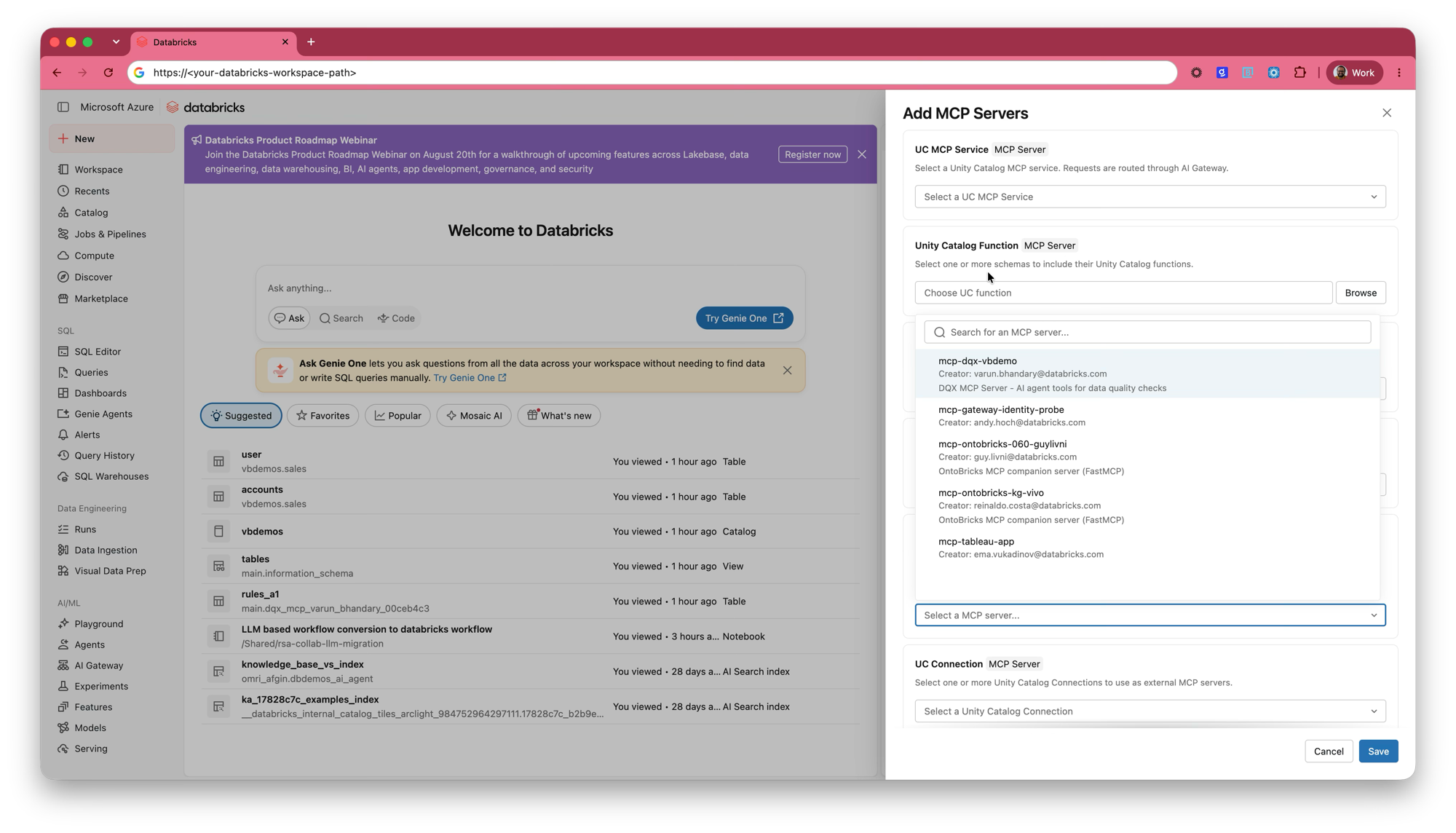Expand the Select a UC MCP Service dropdown

tap(1150, 197)
